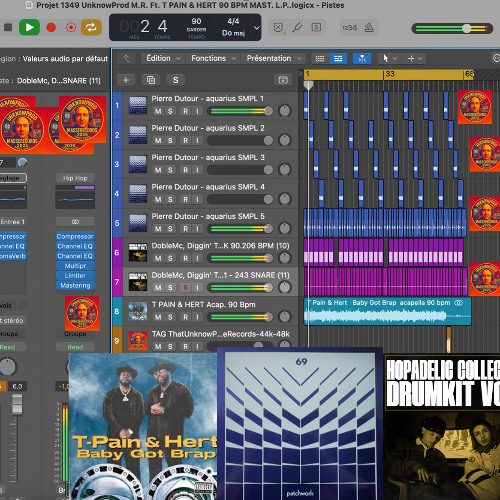The width and height of the screenshot is (500, 500).
Task: Click the T PAIN & HERT track icon
Action: click(138, 311)
